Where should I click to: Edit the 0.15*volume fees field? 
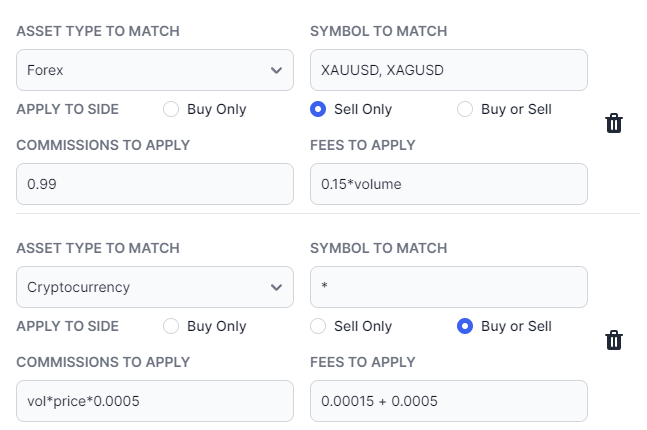449,184
